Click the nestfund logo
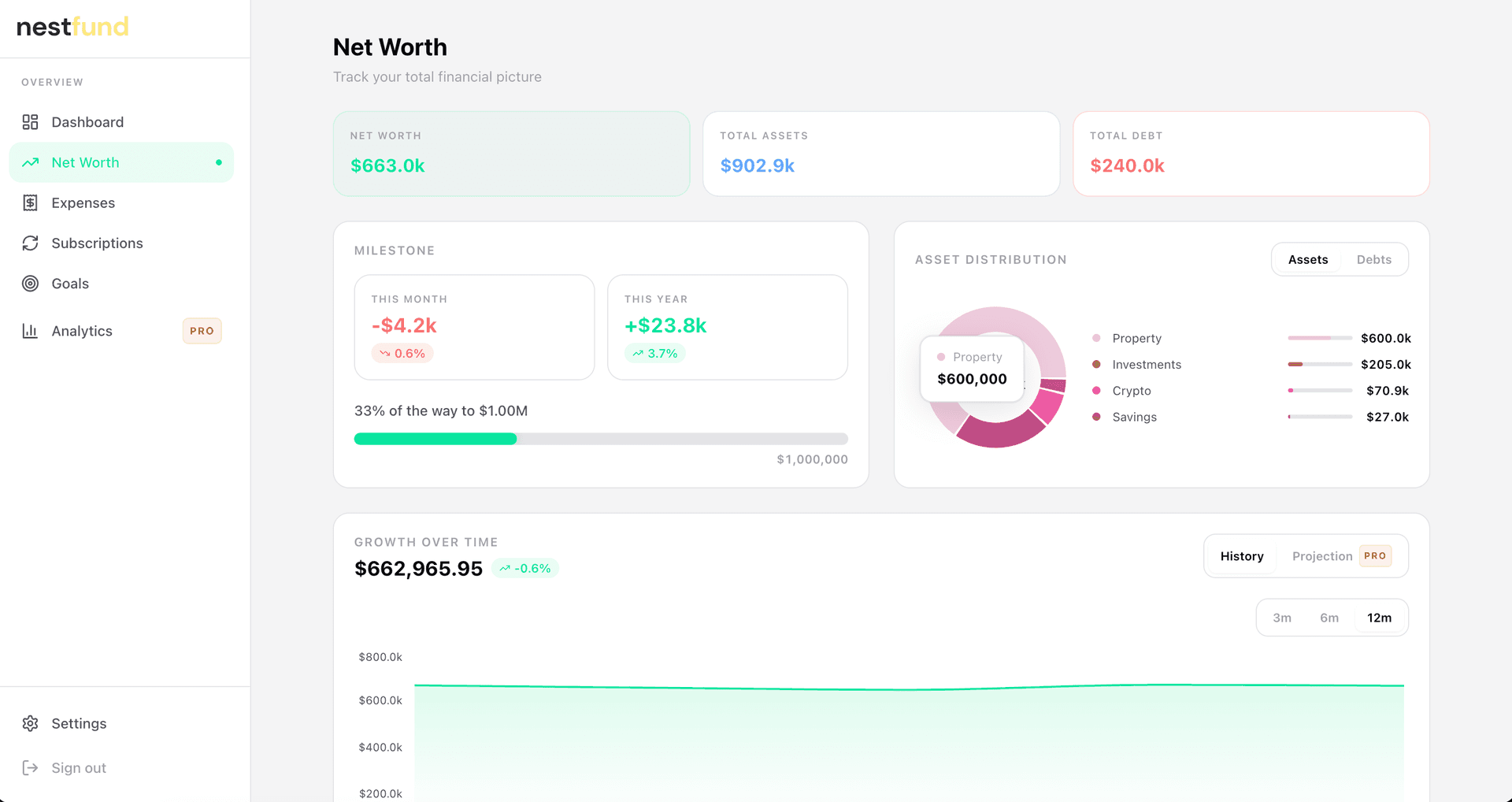 tap(72, 27)
